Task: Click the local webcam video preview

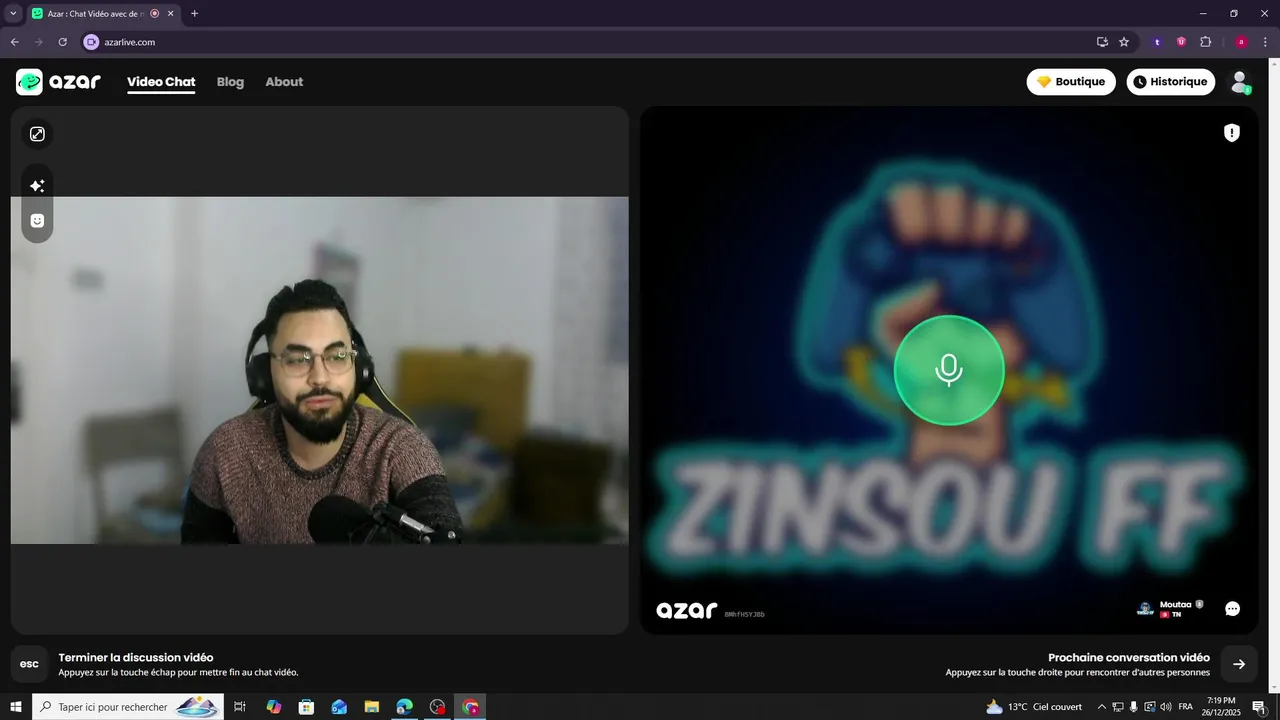Action: [x=319, y=370]
